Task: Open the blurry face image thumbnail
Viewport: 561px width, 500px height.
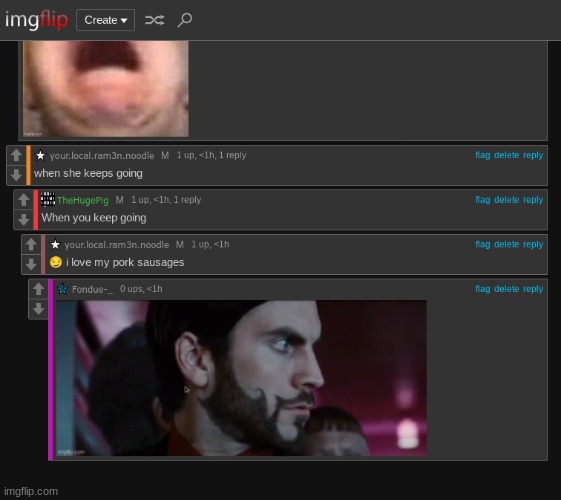Action: [x=106, y=89]
